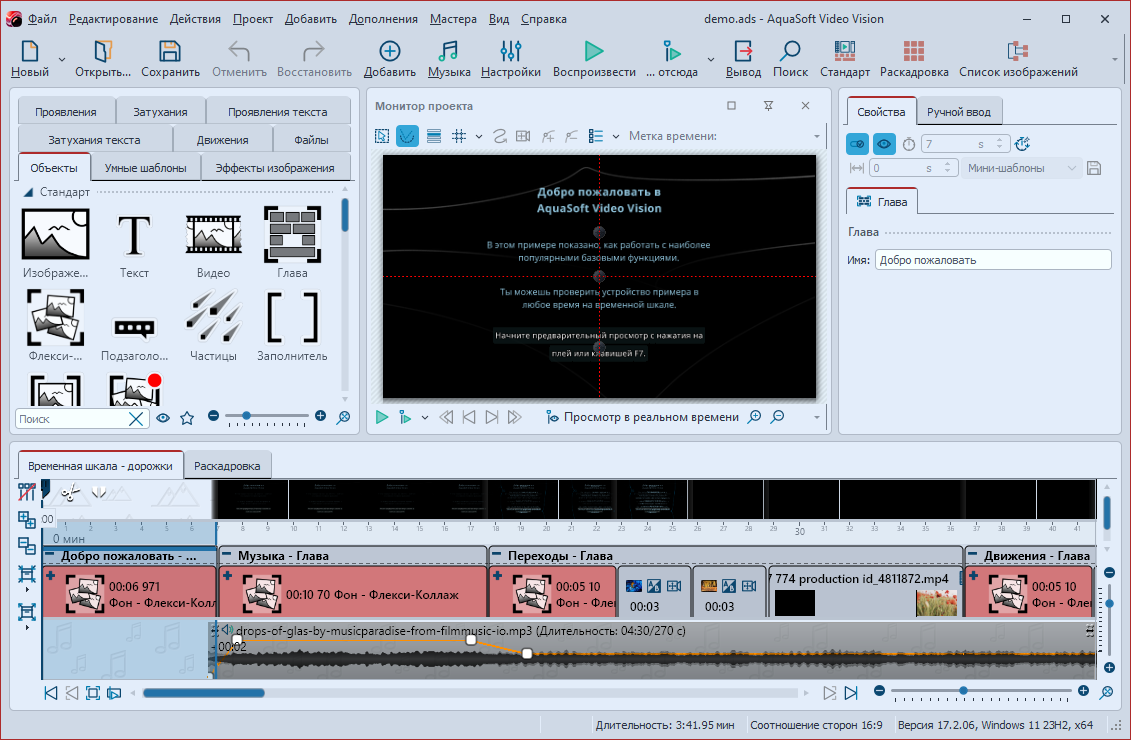
Task: Select the Частицы object in toolbox
Action: tap(214, 326)
